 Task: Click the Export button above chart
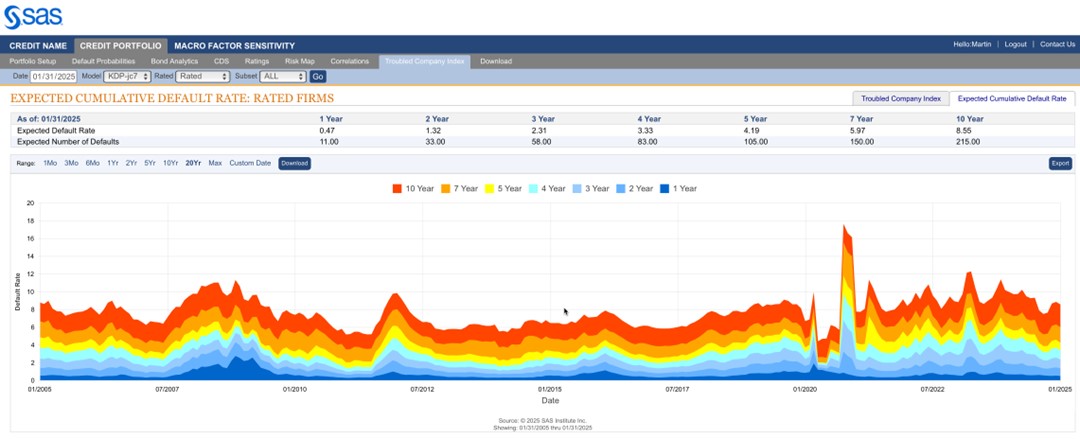(x=1060, y=163)
